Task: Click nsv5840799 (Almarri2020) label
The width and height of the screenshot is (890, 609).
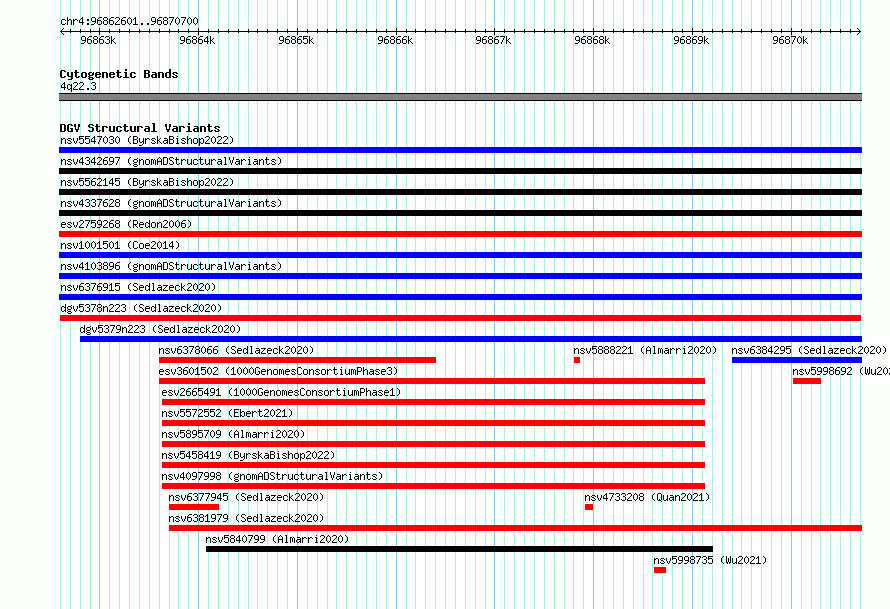Action: [x=277, y=539]
